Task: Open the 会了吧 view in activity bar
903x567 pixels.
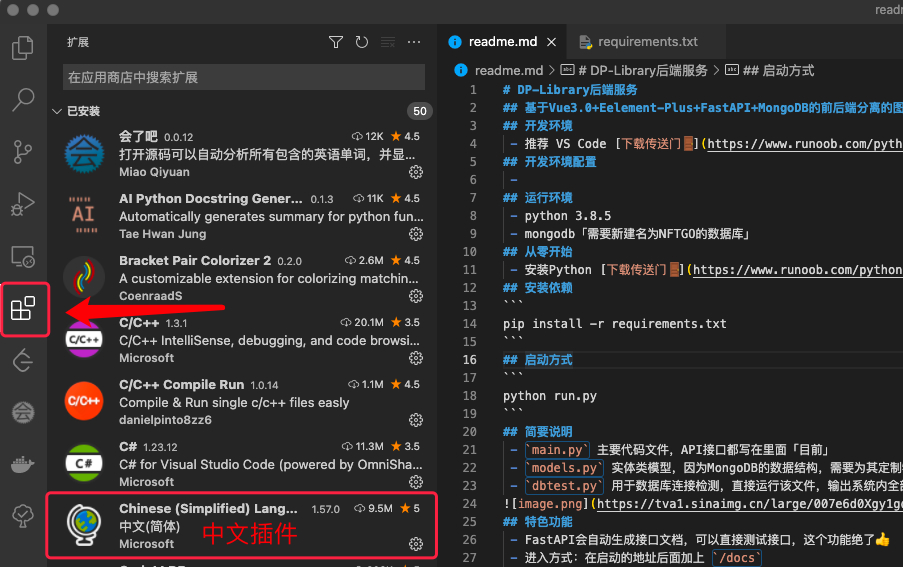Action: 23,412
